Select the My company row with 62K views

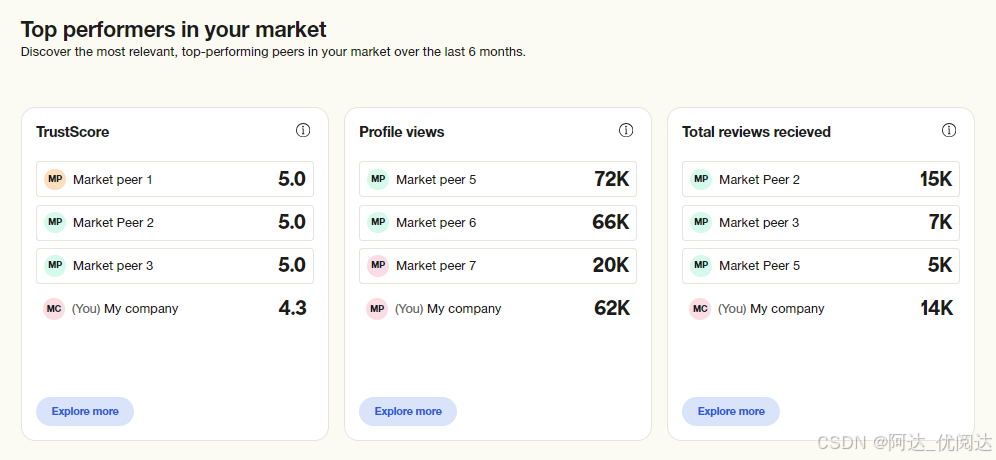tap(498, 309)
